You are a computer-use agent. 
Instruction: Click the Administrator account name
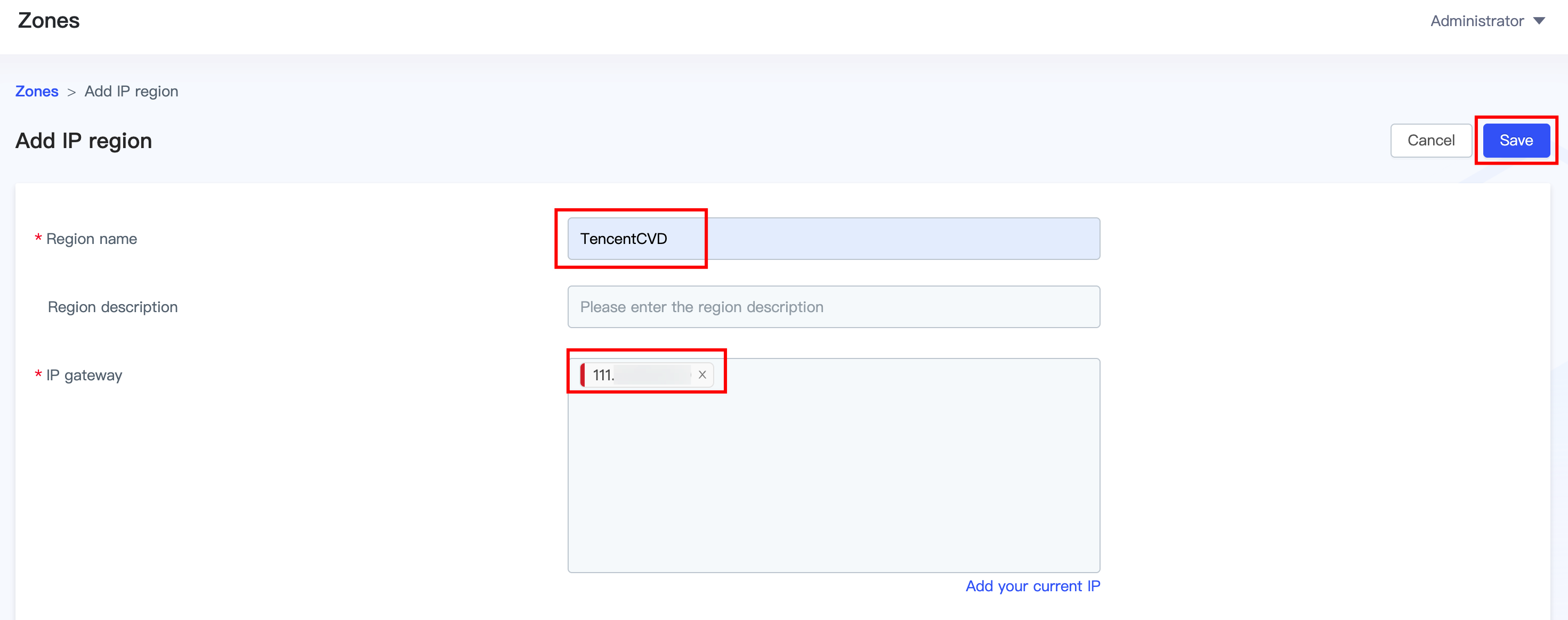coord(1477,21)
